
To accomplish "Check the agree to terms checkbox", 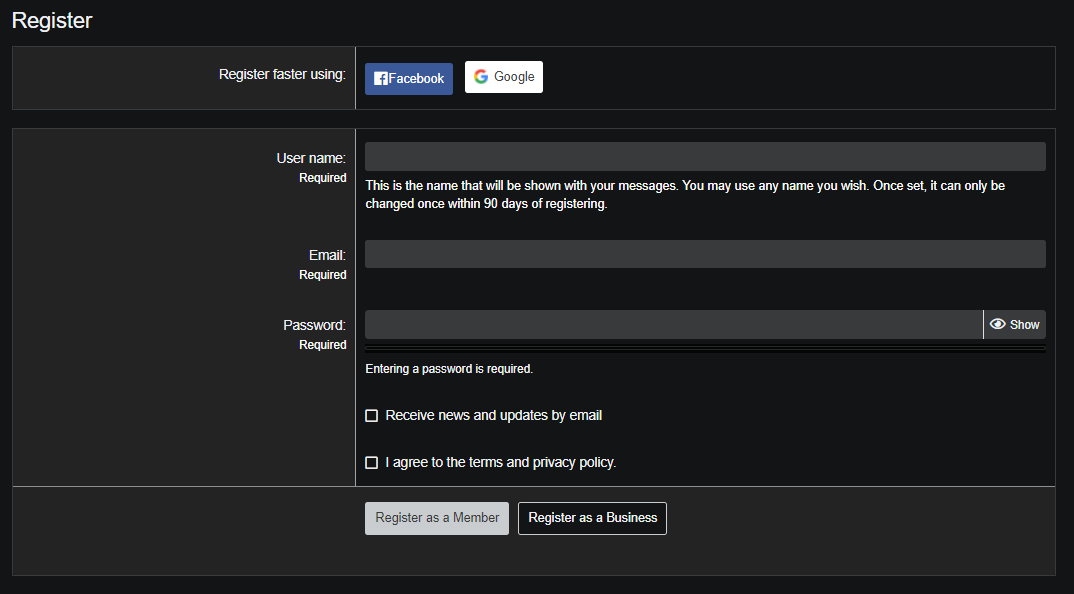I will (372, 462).
